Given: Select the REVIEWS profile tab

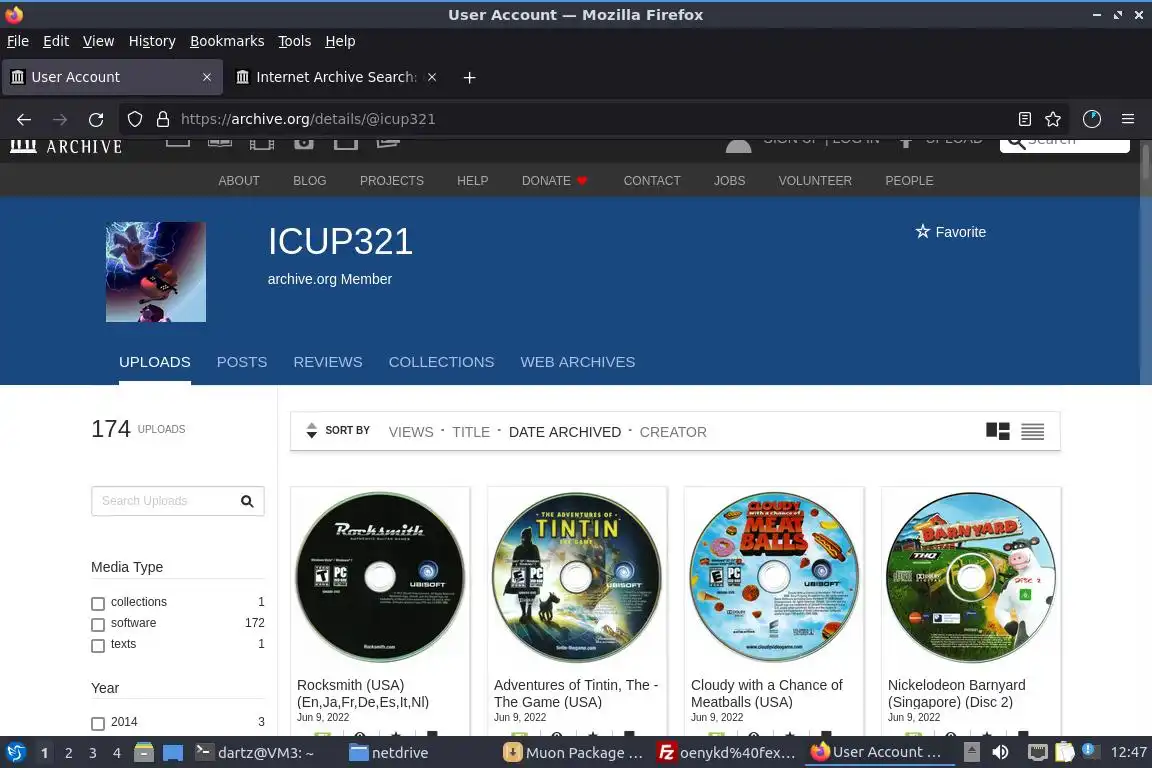Looking at the screenshot, I should pyautogui.click(x=328, y=362).
